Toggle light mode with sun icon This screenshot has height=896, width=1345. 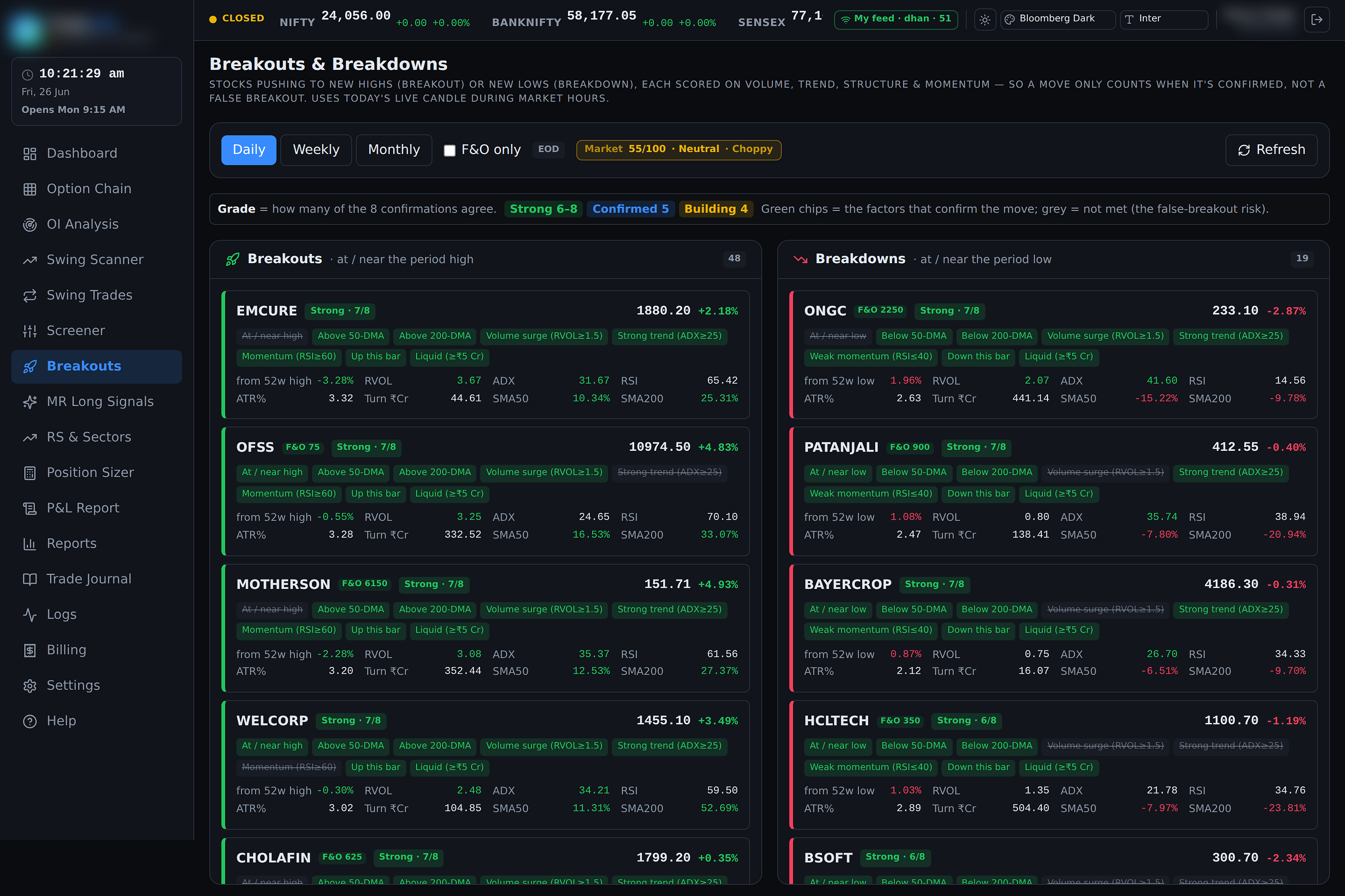984,20
